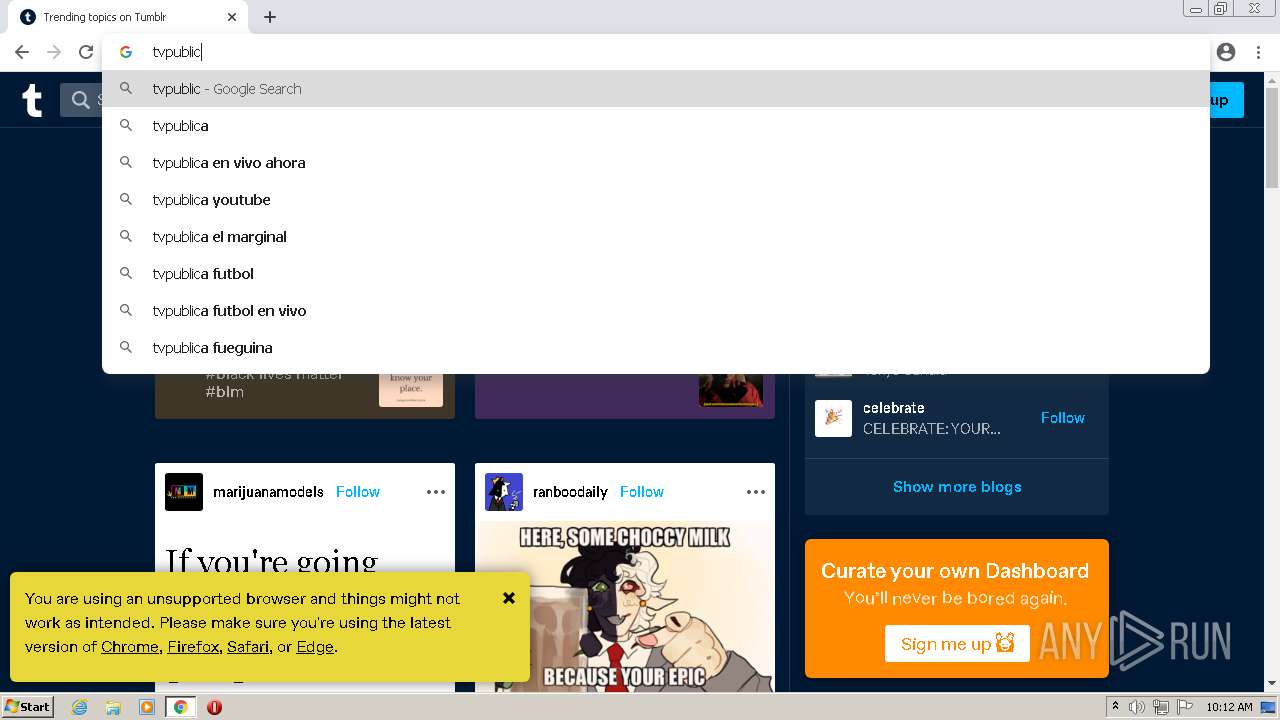Open ranboodaily blog name link
The height and width of the screenshot is (720, 1280).
570,492
